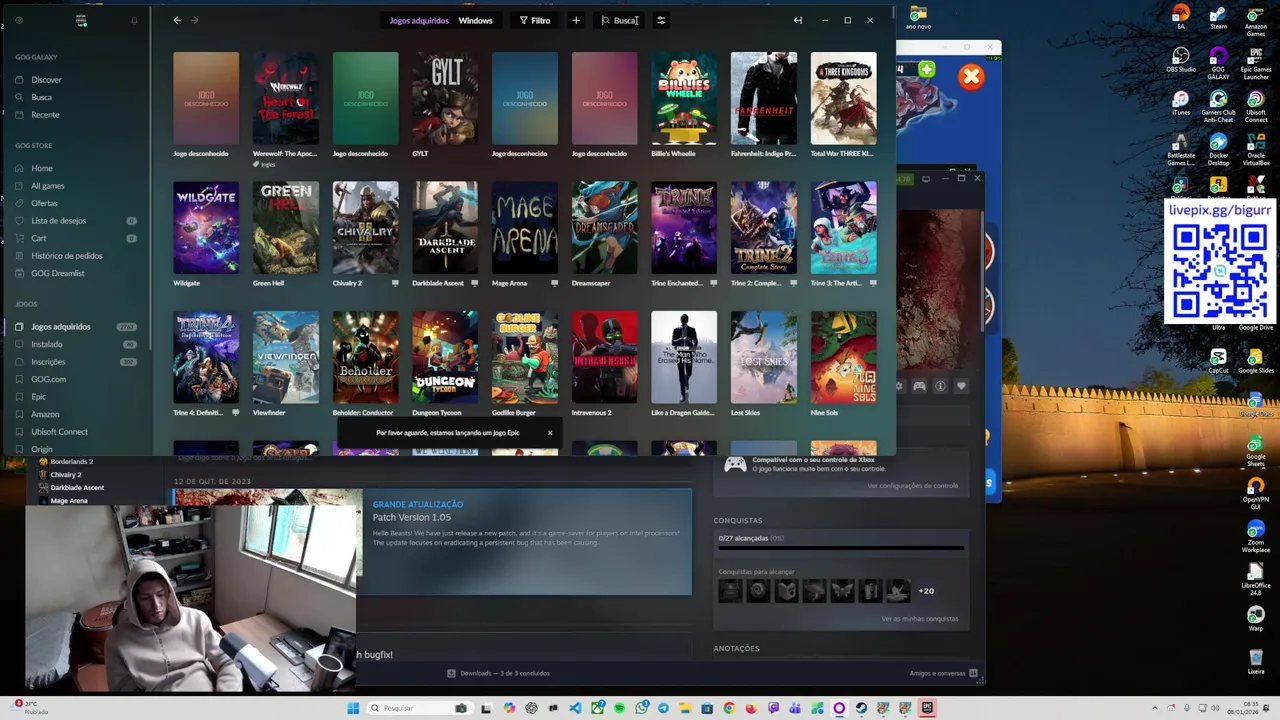Open Spotify taskbar icon

[x=619, y=708]
